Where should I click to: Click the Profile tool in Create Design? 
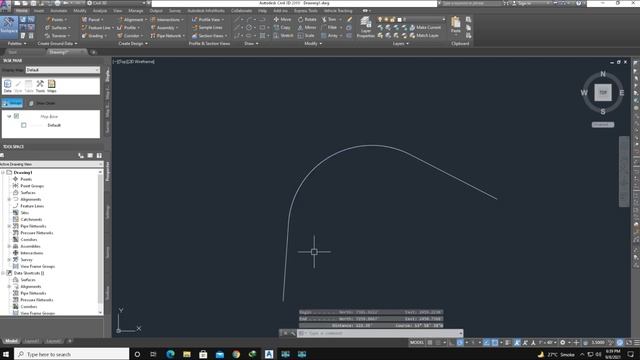coord(128,27)
